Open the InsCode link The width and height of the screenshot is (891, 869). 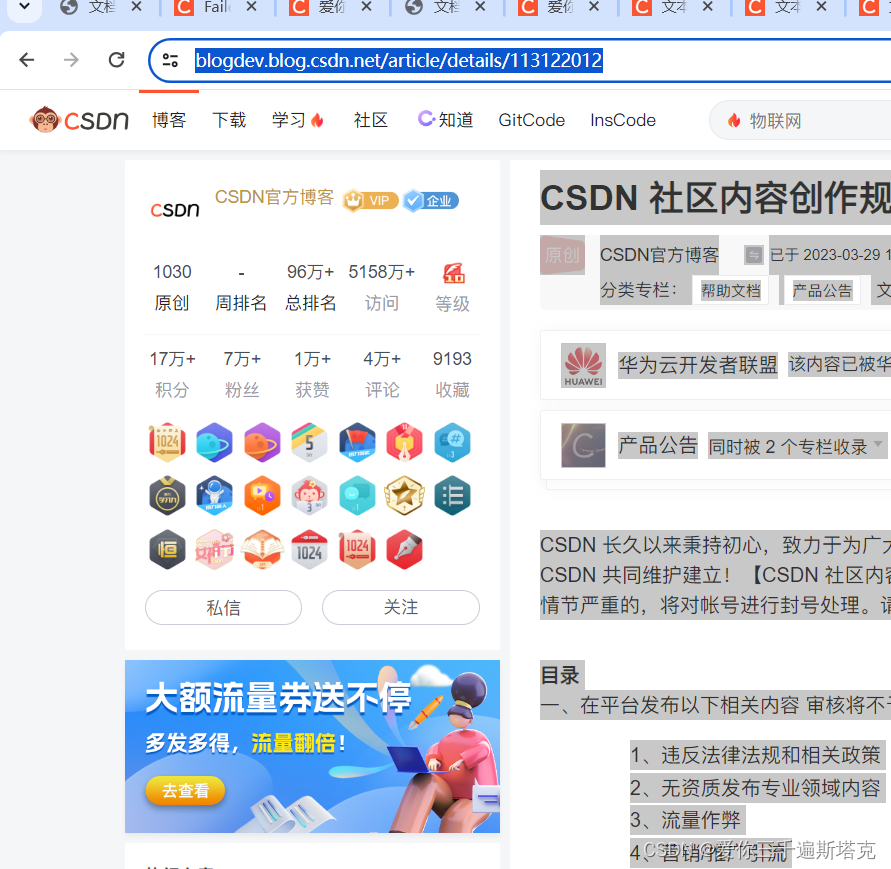(x=623, y=120)
